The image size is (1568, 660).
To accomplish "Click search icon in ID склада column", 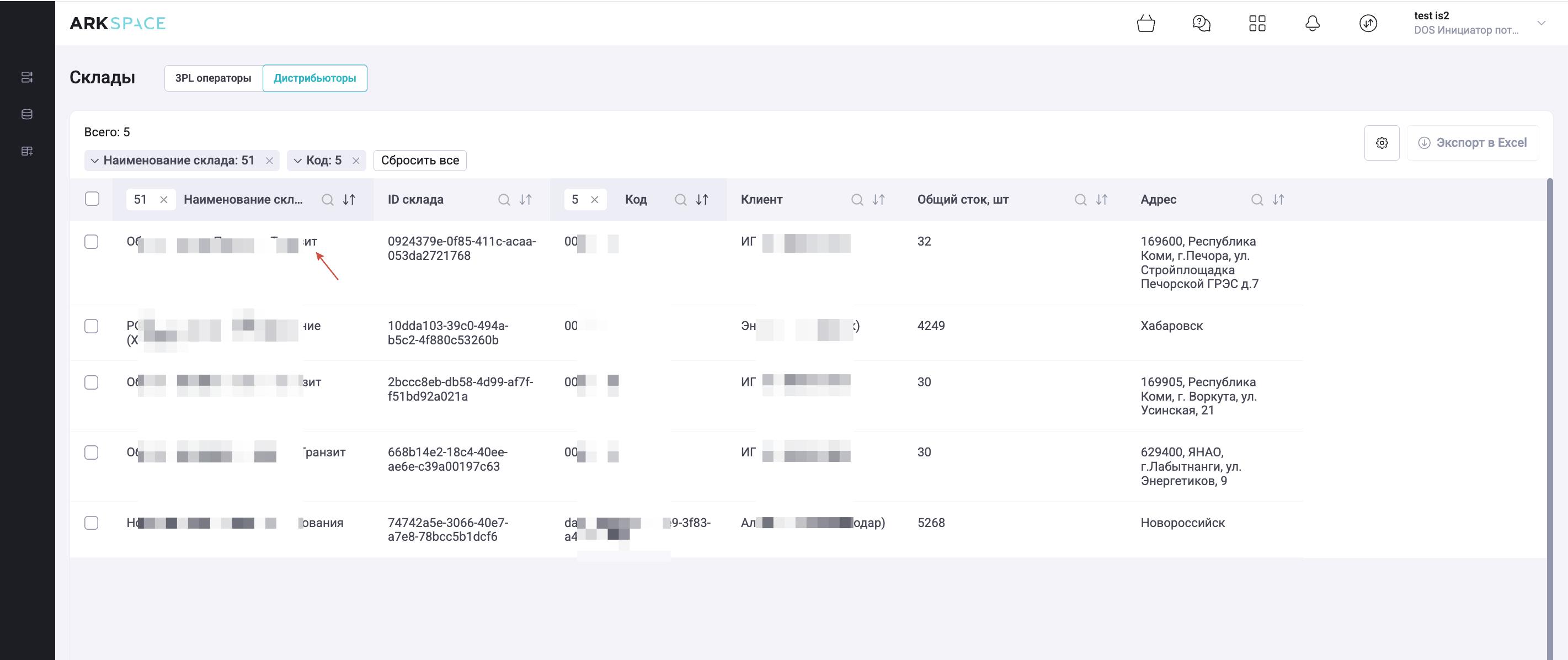I will (x=504, y=200).
